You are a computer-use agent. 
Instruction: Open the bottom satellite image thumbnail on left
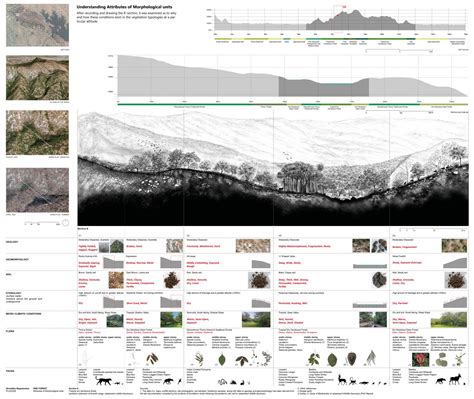click(x=37, y=190)
